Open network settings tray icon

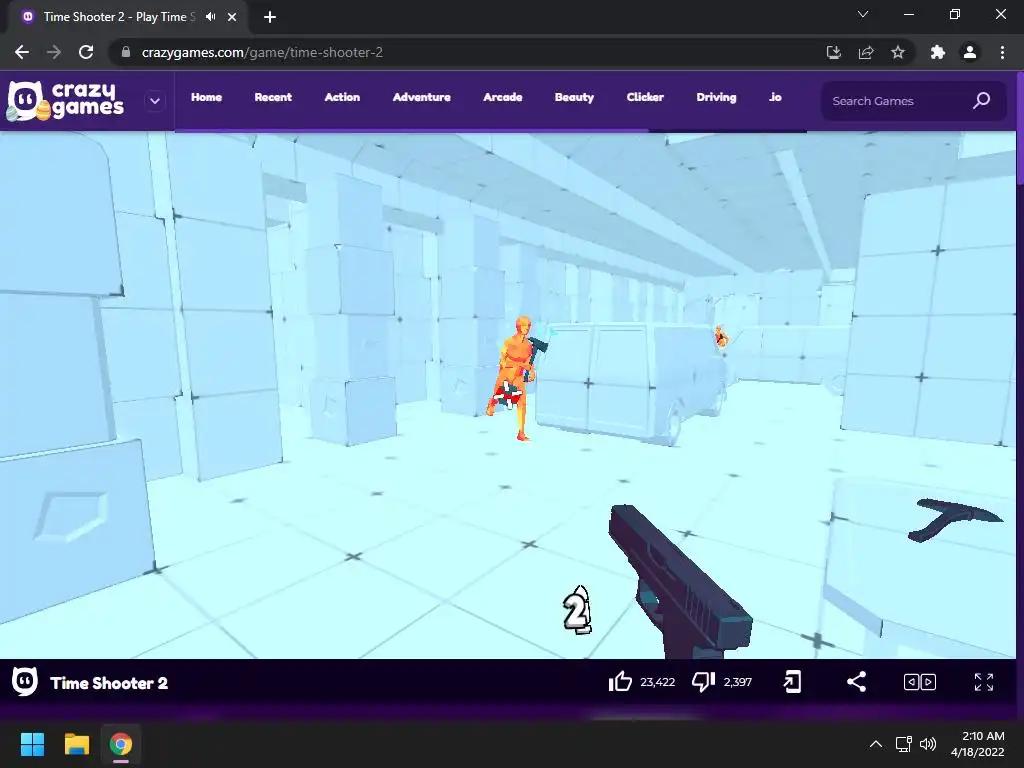[x=904, y=744]
